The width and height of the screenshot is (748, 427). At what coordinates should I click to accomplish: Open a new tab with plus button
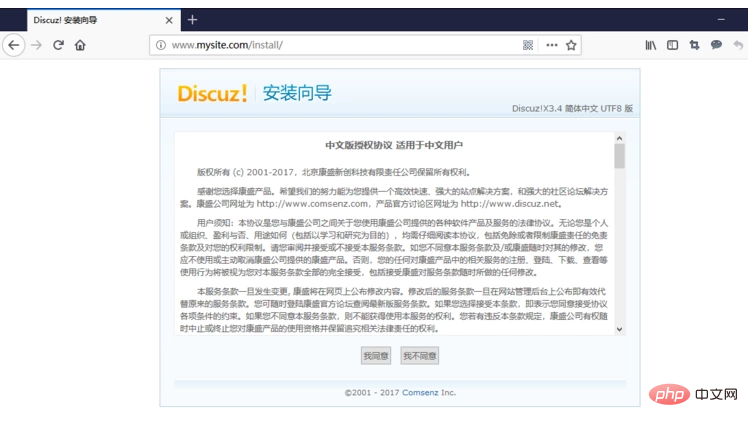[x=192, y=20]
